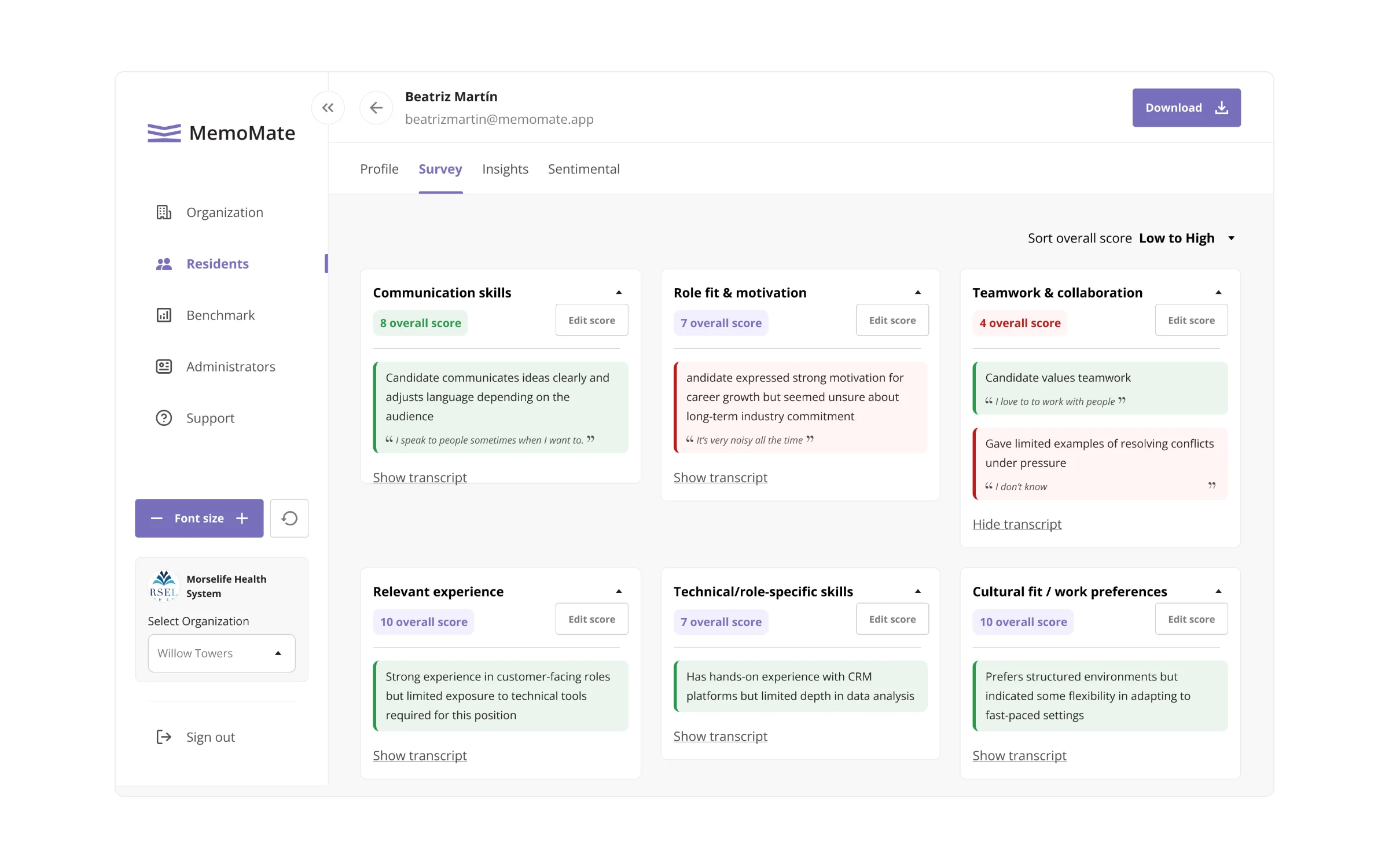The height and width of the screenshot is (868, 1389).
Task: Switch to the Sentimental tab
Action: [583, 169]
